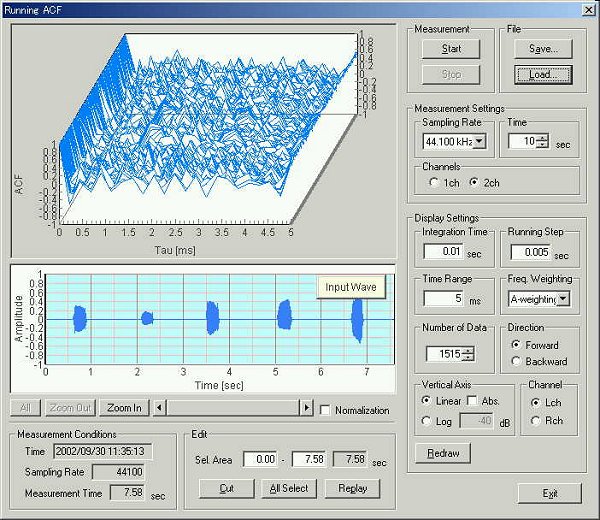Open the Sampling Rate dropdown
This screenshot has height=520, width=600.
pos(479,142)
